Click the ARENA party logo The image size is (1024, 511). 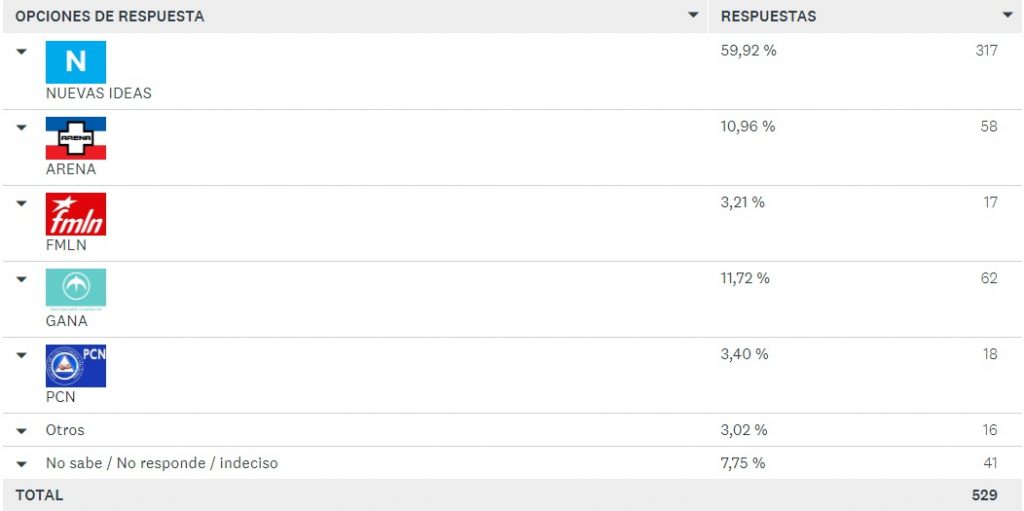point(76,138)
